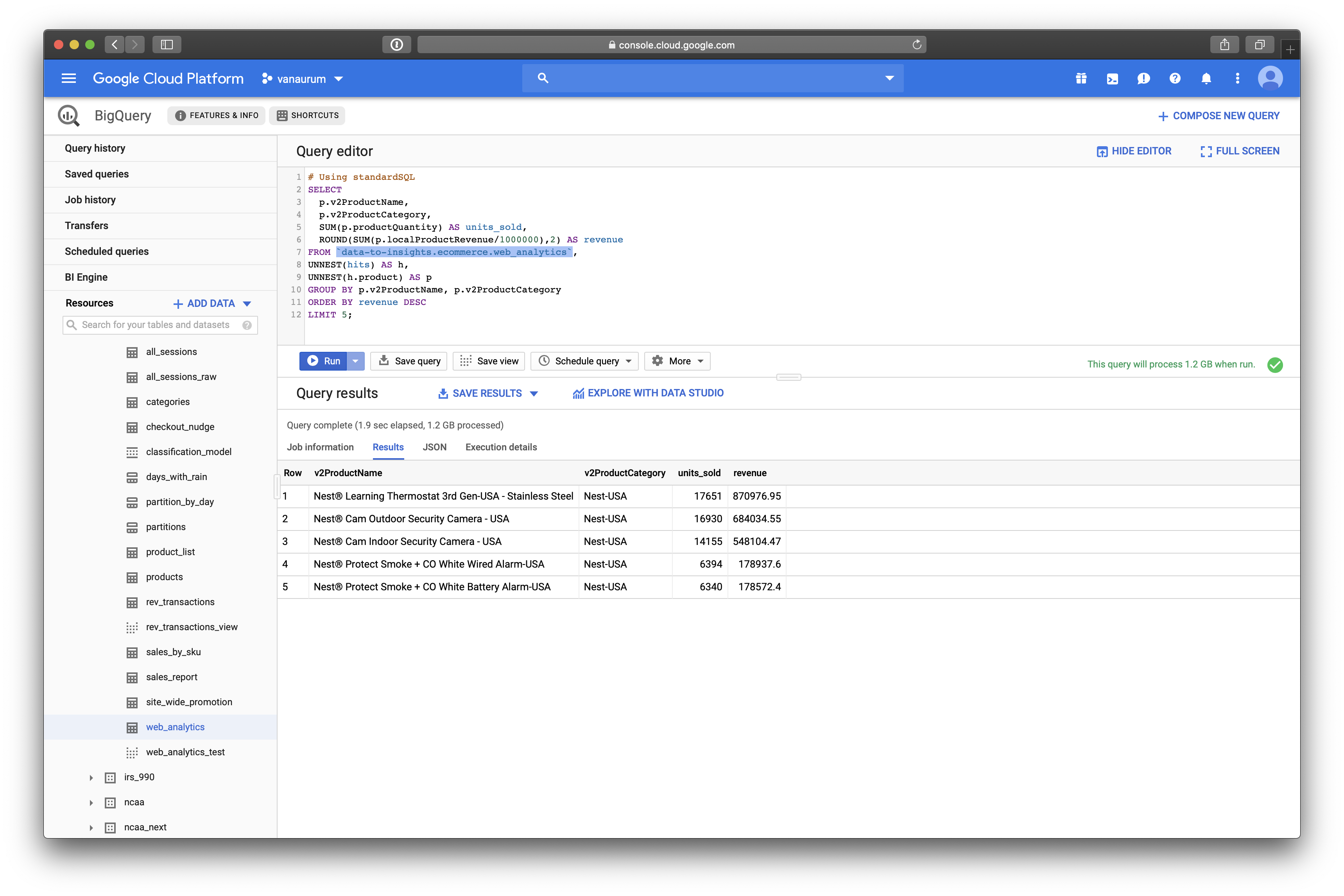
Task: Switch to the JSON tab
Action: click(x=434, y=448)
